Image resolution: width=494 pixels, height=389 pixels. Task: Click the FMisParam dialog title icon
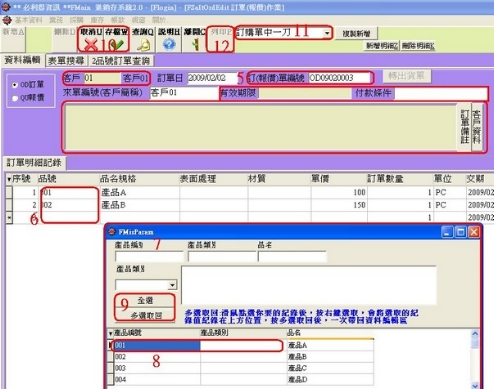pos(112,232)
